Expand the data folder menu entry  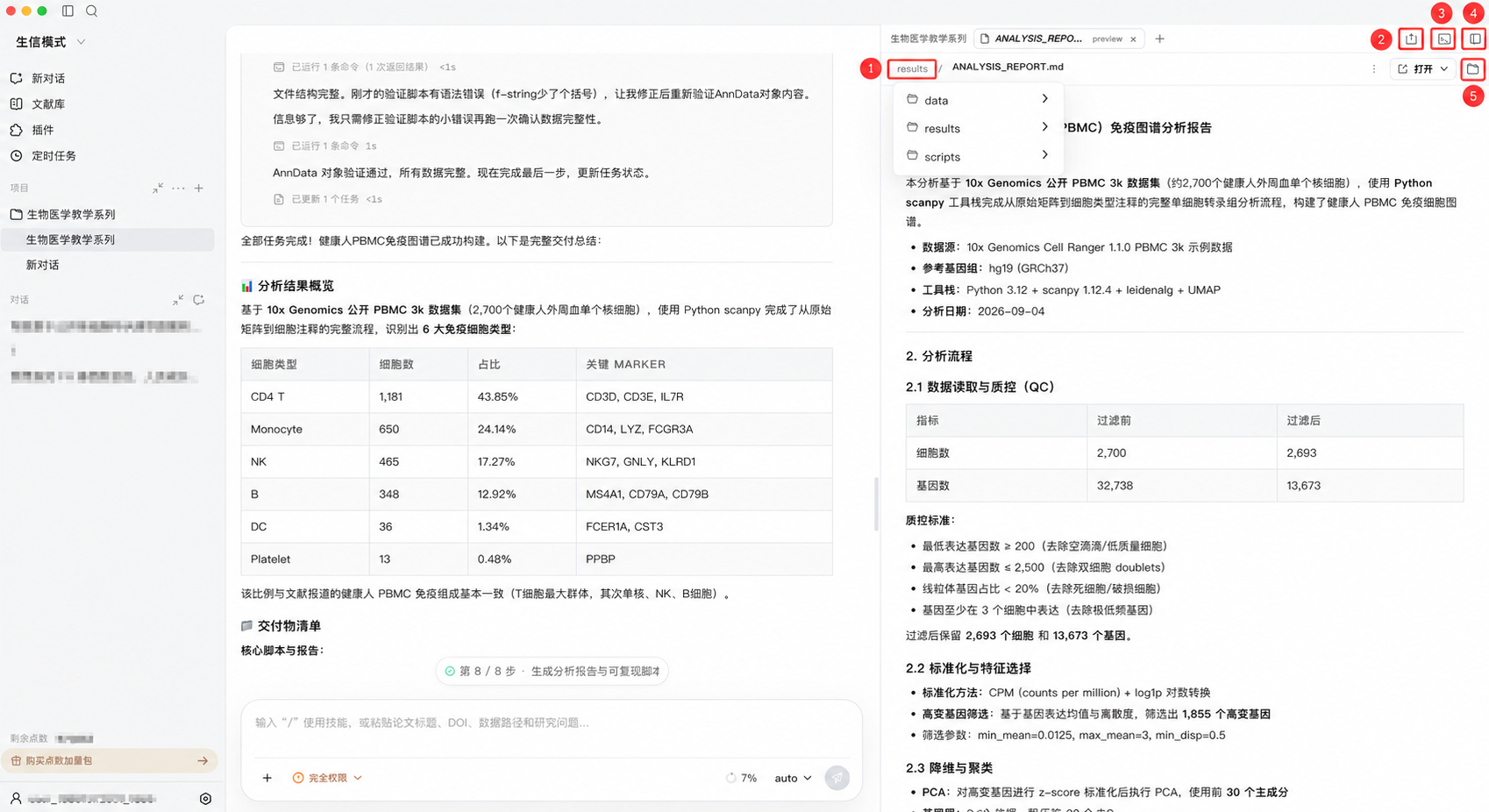[978, 100]
